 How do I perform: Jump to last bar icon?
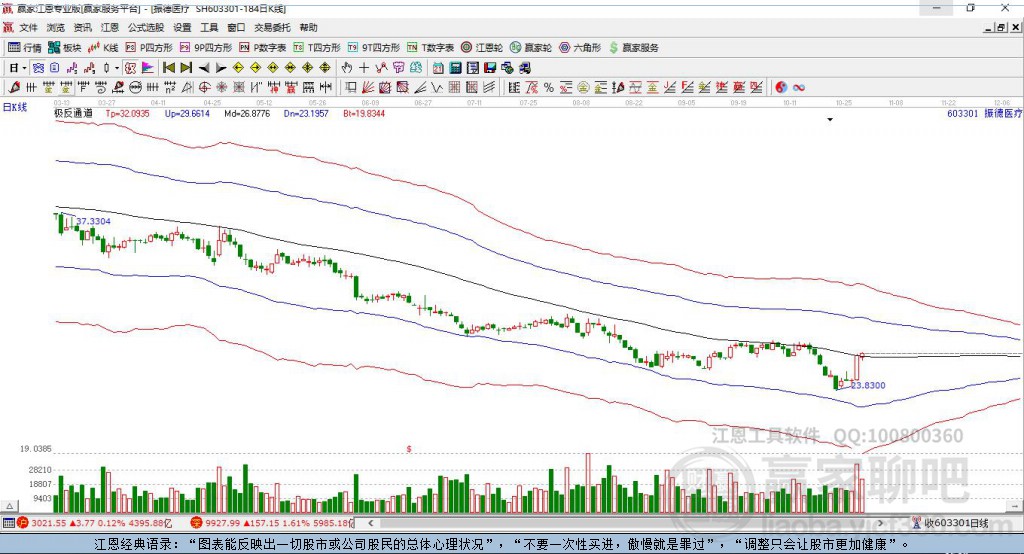coord(186,68)
